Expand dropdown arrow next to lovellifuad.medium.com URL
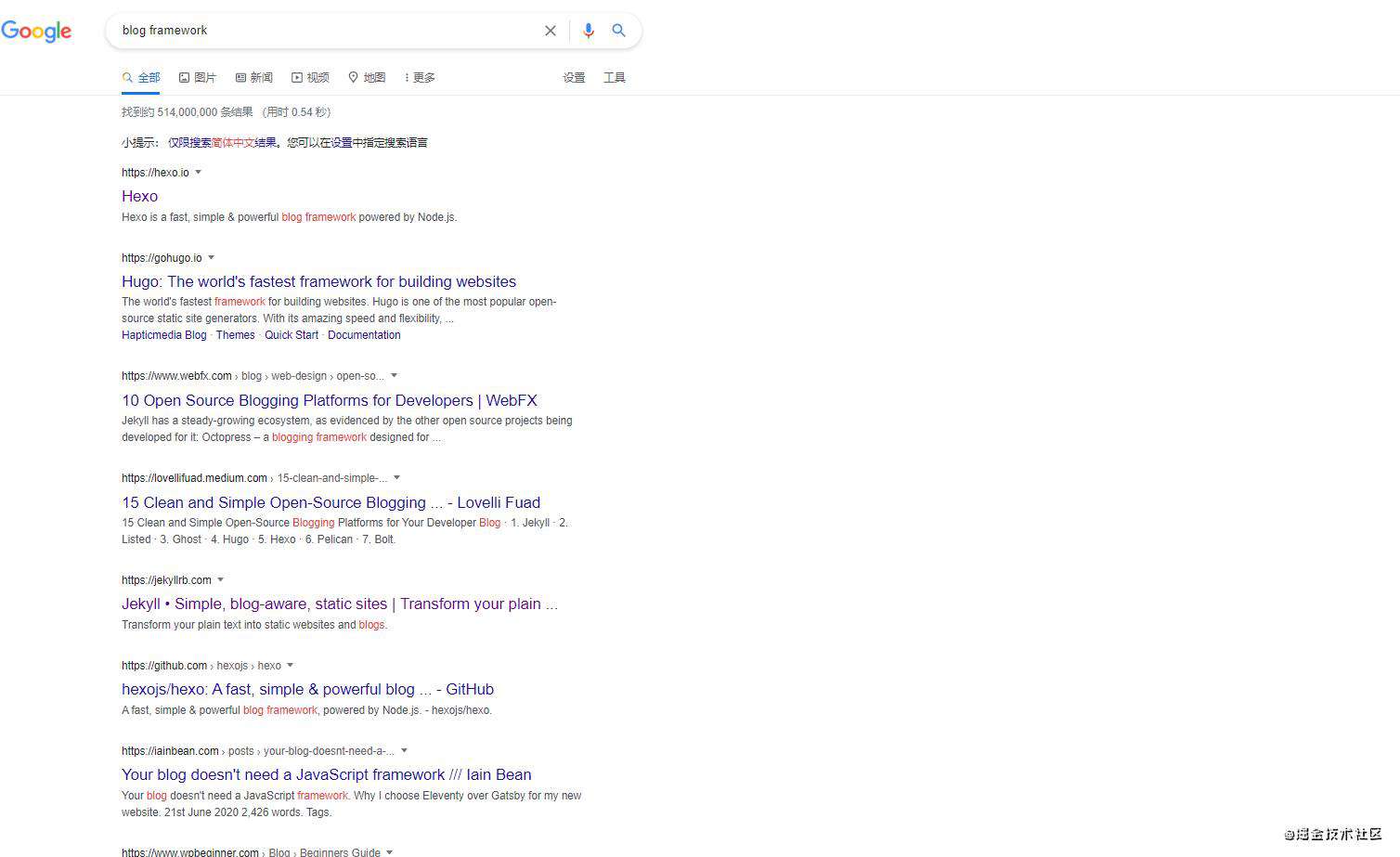This screenshot has height=857, width=1400. (396, 477)
